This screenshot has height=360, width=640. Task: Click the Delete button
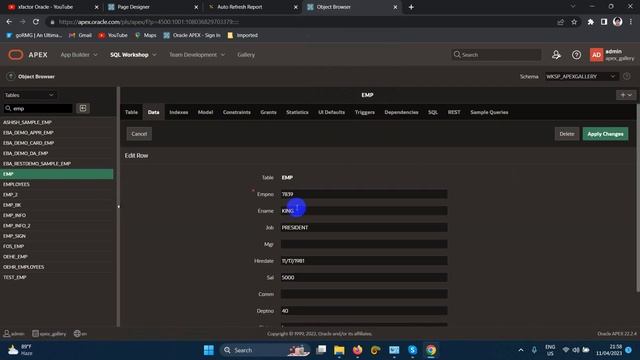coord(567,134)
